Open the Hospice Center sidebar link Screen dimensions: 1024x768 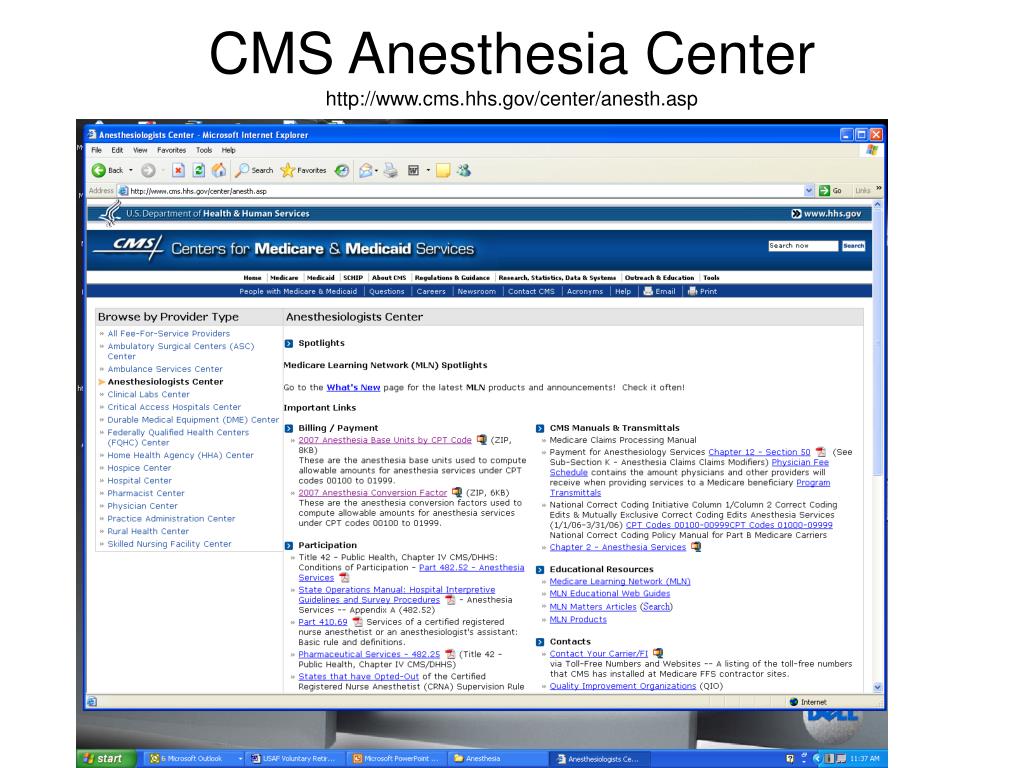click(x=139, y=468)
